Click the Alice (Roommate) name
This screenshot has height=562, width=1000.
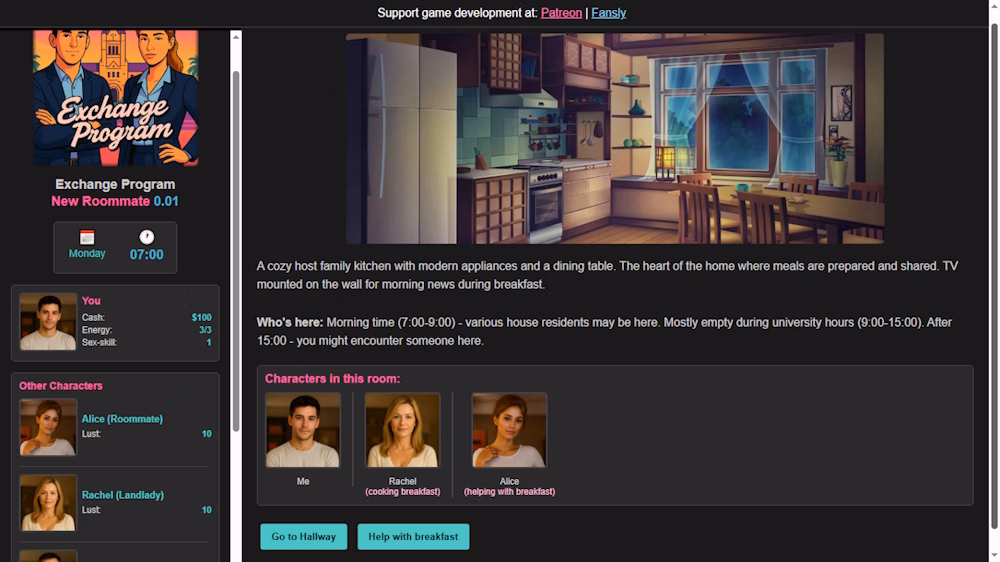(122, 419)
